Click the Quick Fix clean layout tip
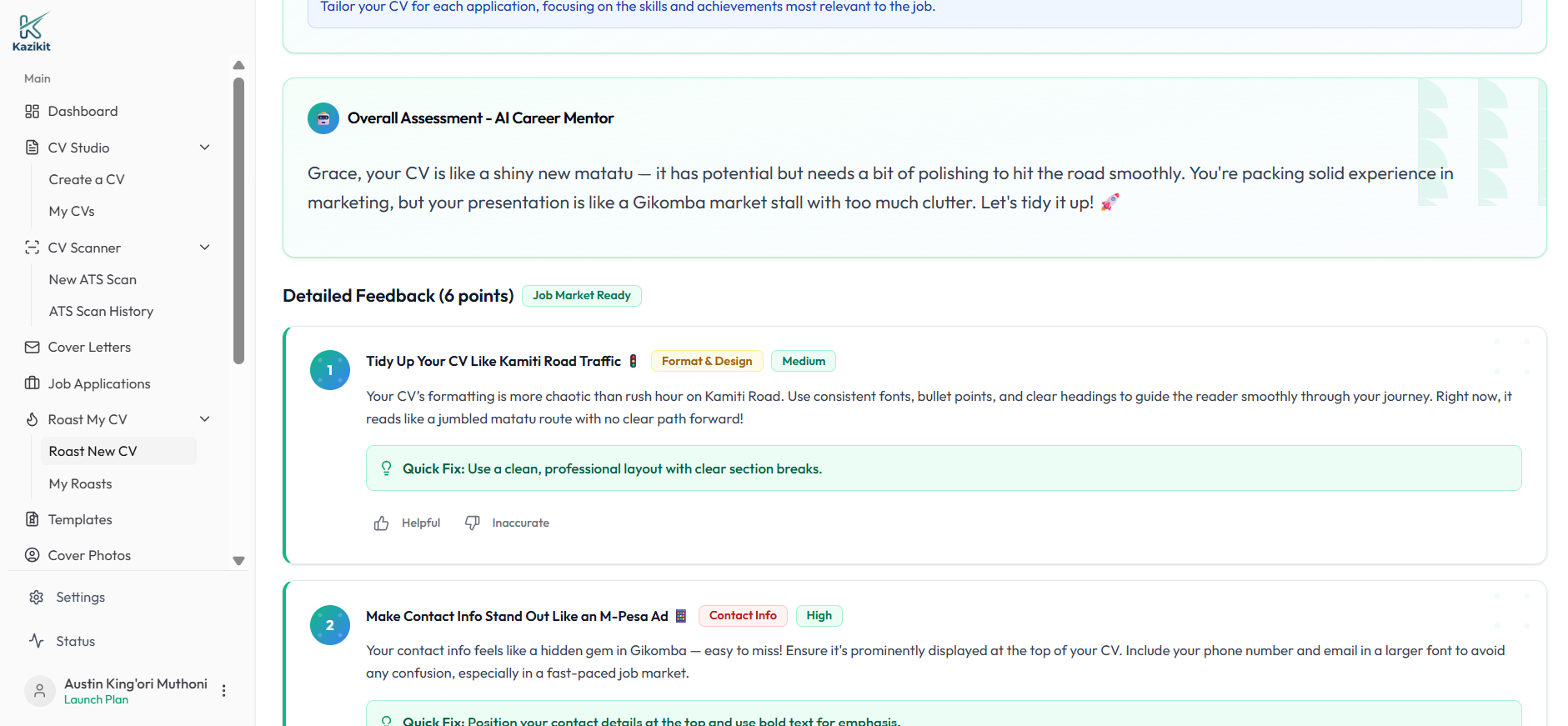The width and height of the screenshot is (1568, 726). point(944,468)
